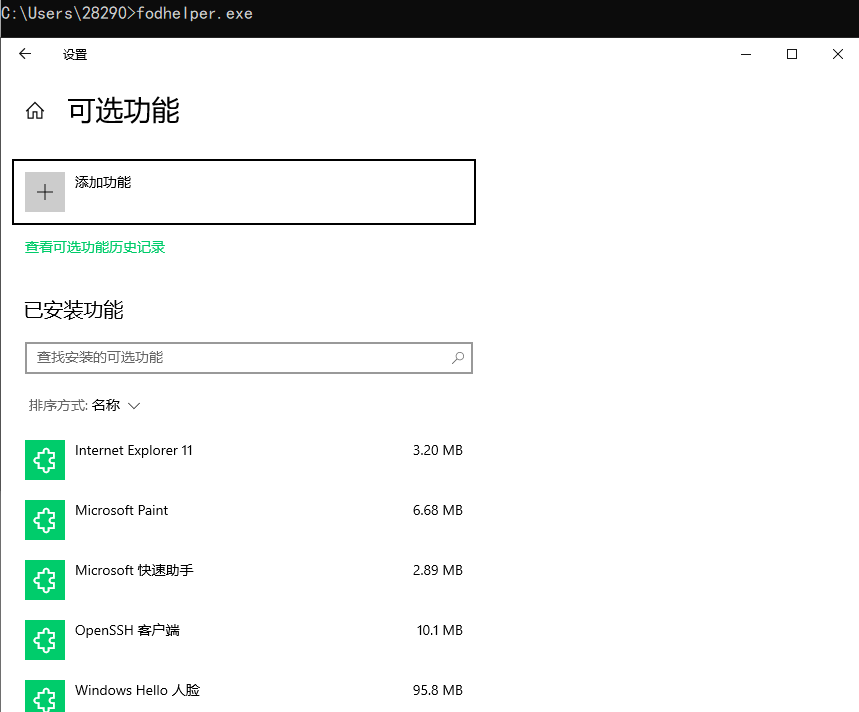
Task: Click the Windows Hello 人脸 feature icon
Action: tap(45, 696)
